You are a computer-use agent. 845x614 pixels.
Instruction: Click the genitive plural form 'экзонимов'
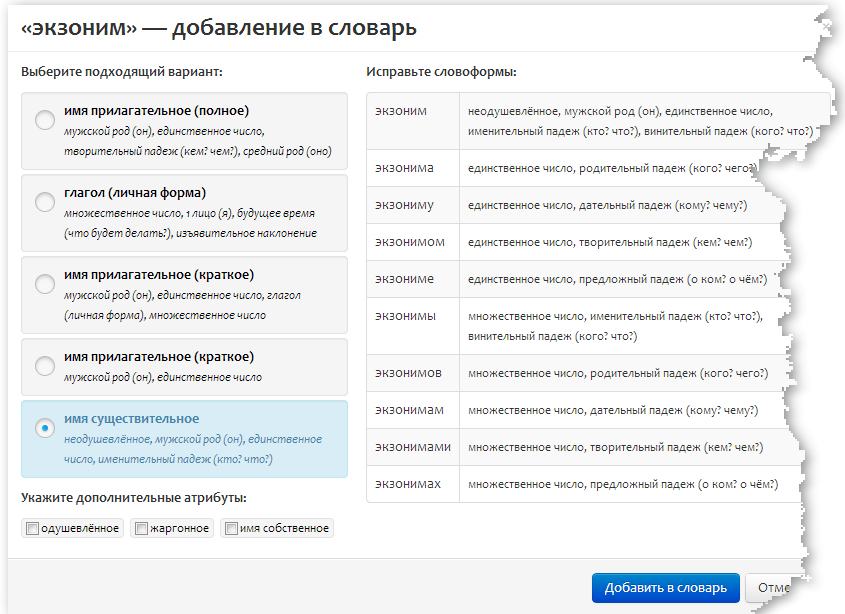409,372
